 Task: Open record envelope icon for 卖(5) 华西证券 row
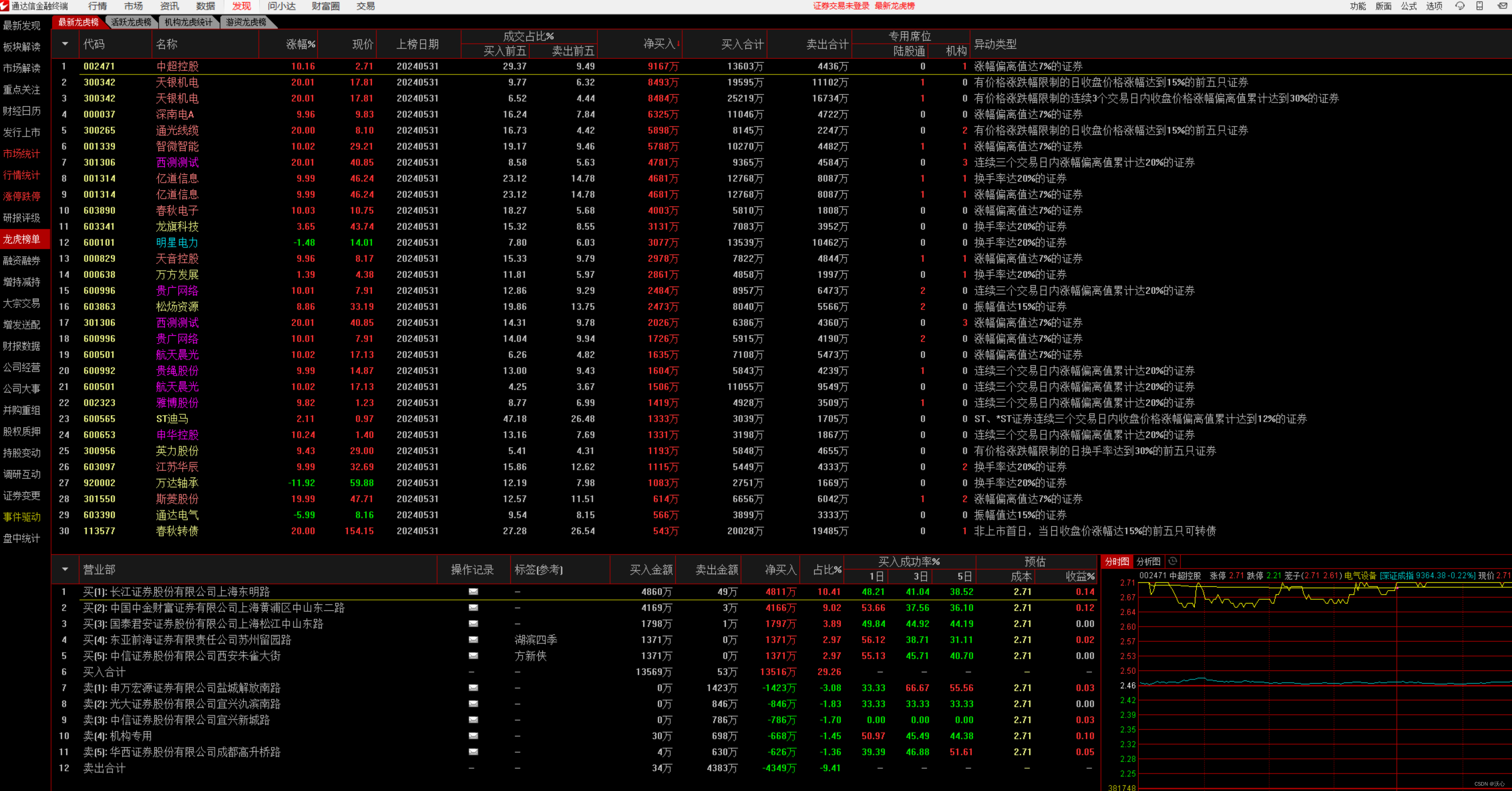click(x=473, y=752)
